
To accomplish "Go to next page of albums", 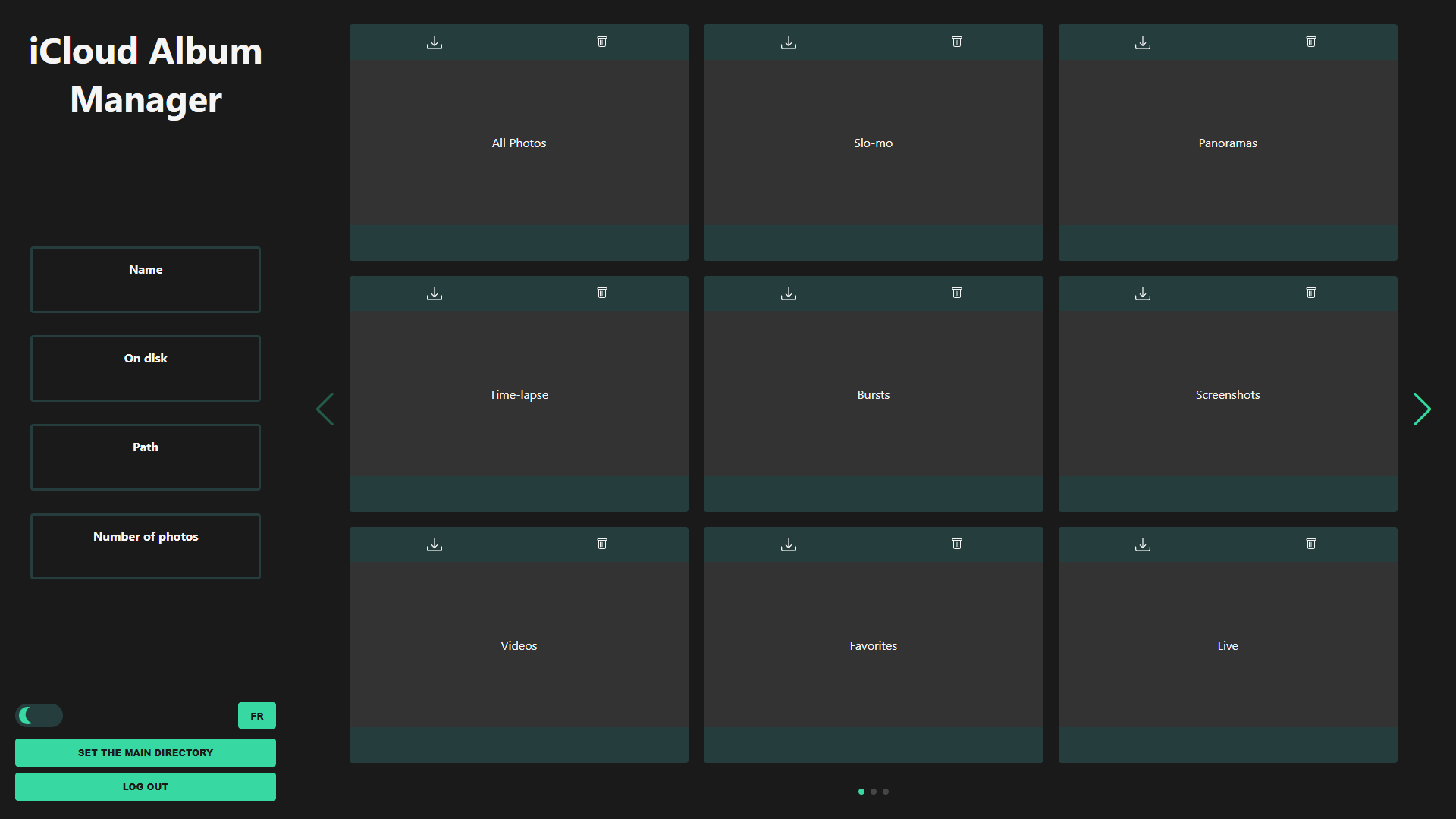I will [x=1422, y=409].
